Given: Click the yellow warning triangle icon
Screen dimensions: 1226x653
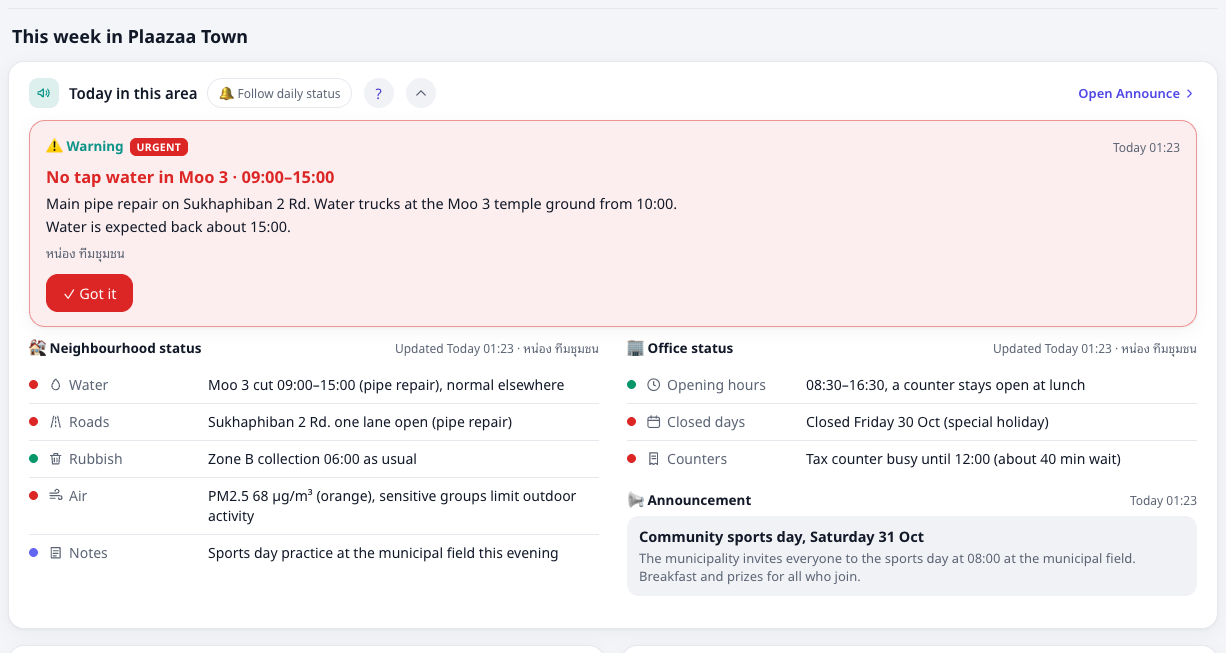Looking at the screenshot, I should click(x=55, y=147).
